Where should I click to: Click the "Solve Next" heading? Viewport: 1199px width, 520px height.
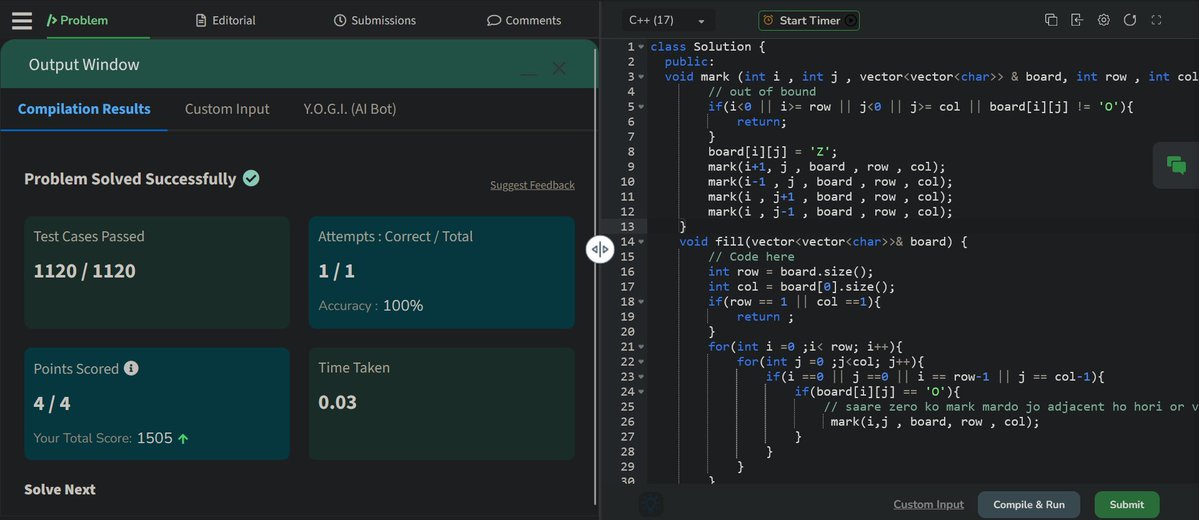[60, 489]
